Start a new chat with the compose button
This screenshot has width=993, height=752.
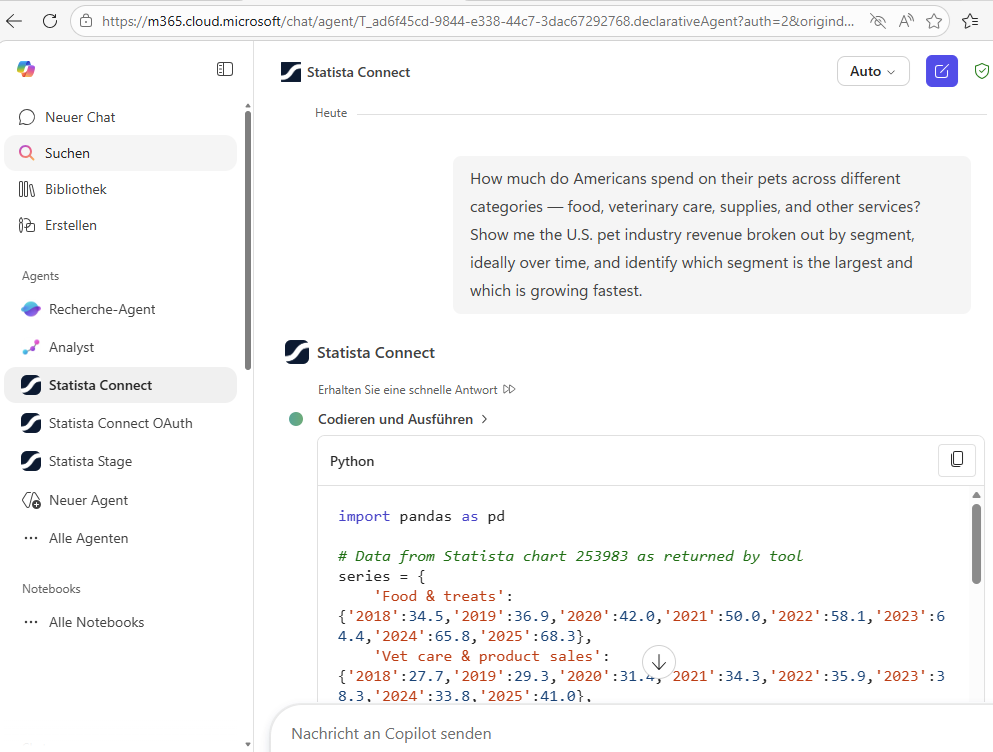coord(942,71)
